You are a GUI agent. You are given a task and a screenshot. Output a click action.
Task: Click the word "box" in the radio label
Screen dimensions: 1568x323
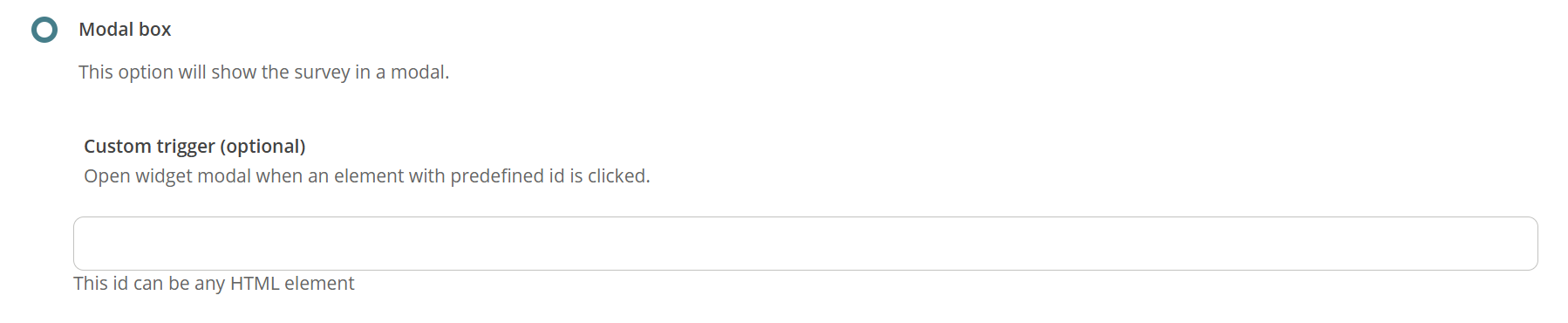click(155, 30)
